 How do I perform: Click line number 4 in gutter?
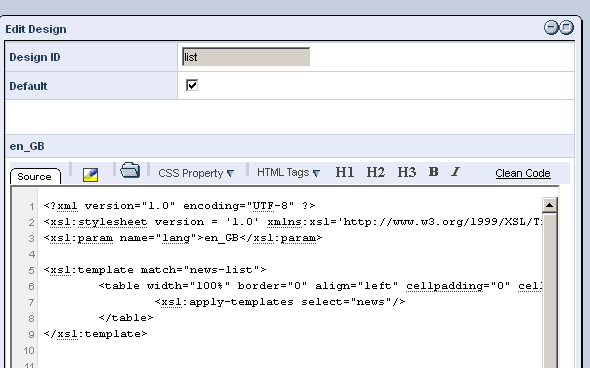(32, 254)
